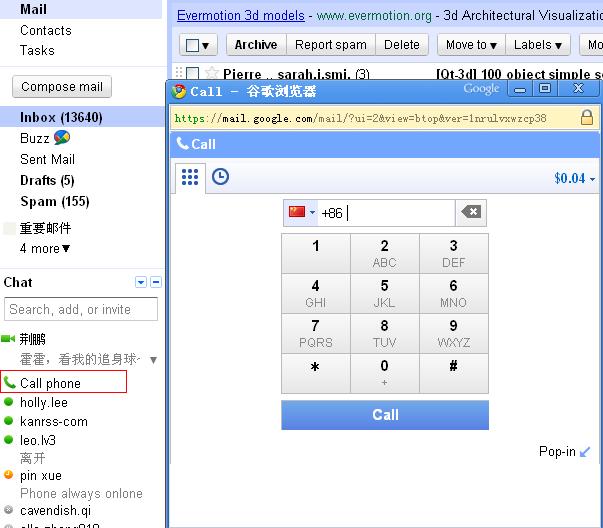Click kanrss-com green status dot
The image size is (603, 528).
click(8, 421)
